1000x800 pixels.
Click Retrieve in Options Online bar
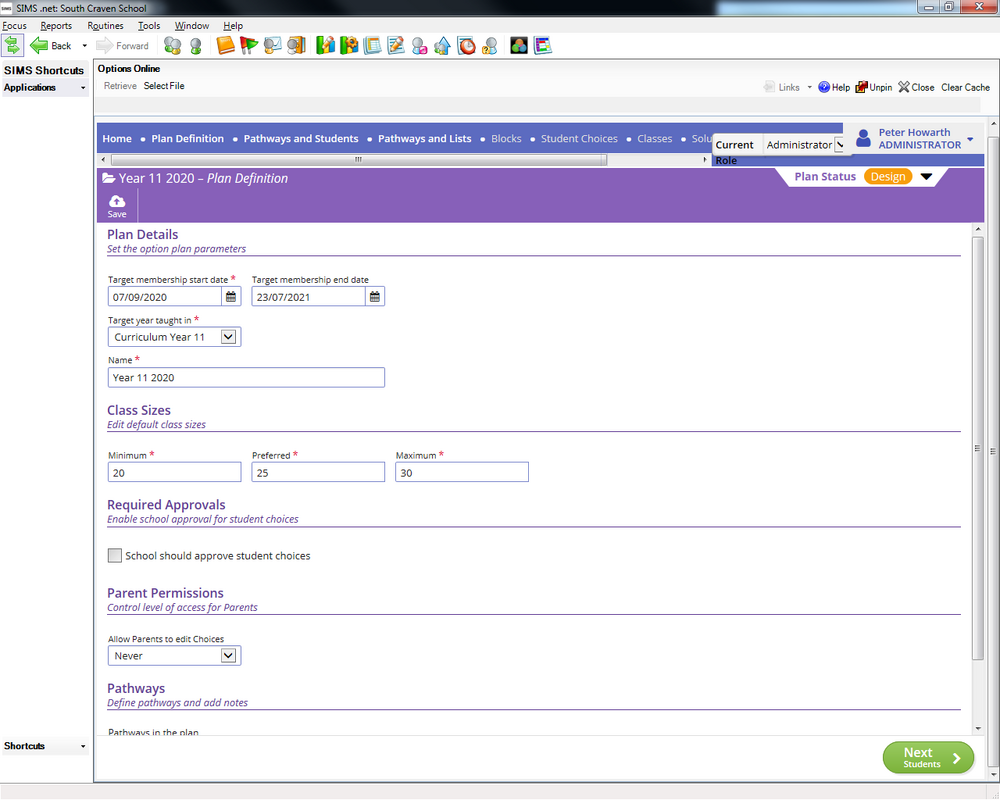coord(120,85)
